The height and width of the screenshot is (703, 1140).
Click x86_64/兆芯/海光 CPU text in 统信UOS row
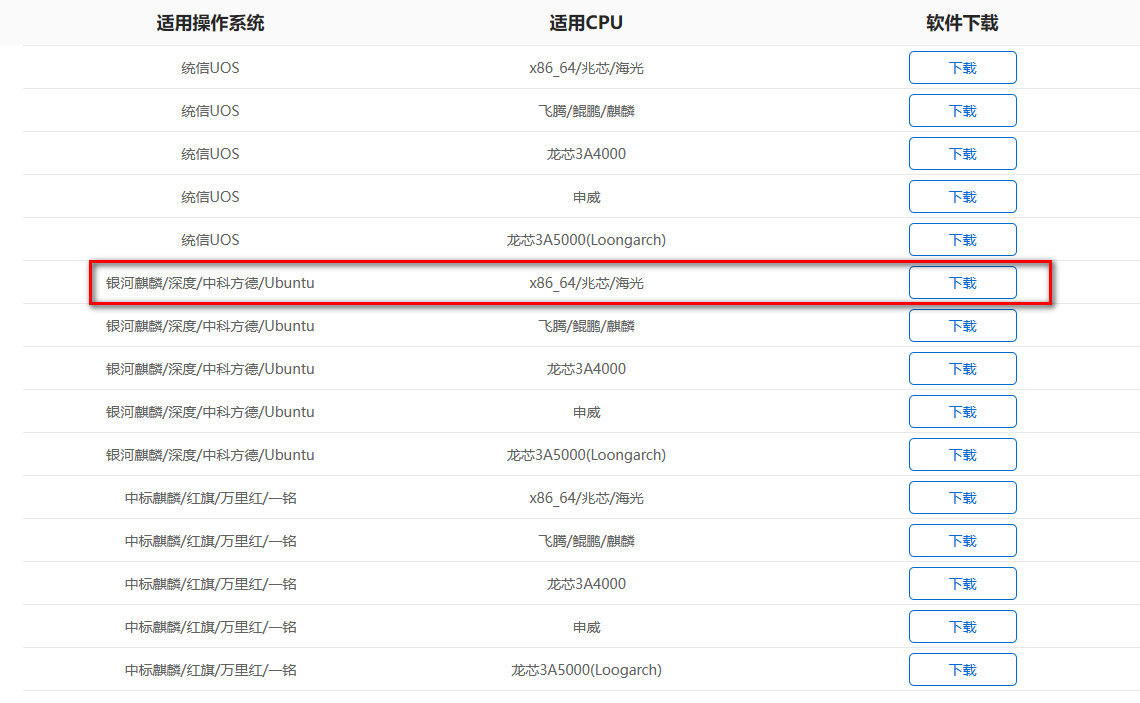point(586,68)
